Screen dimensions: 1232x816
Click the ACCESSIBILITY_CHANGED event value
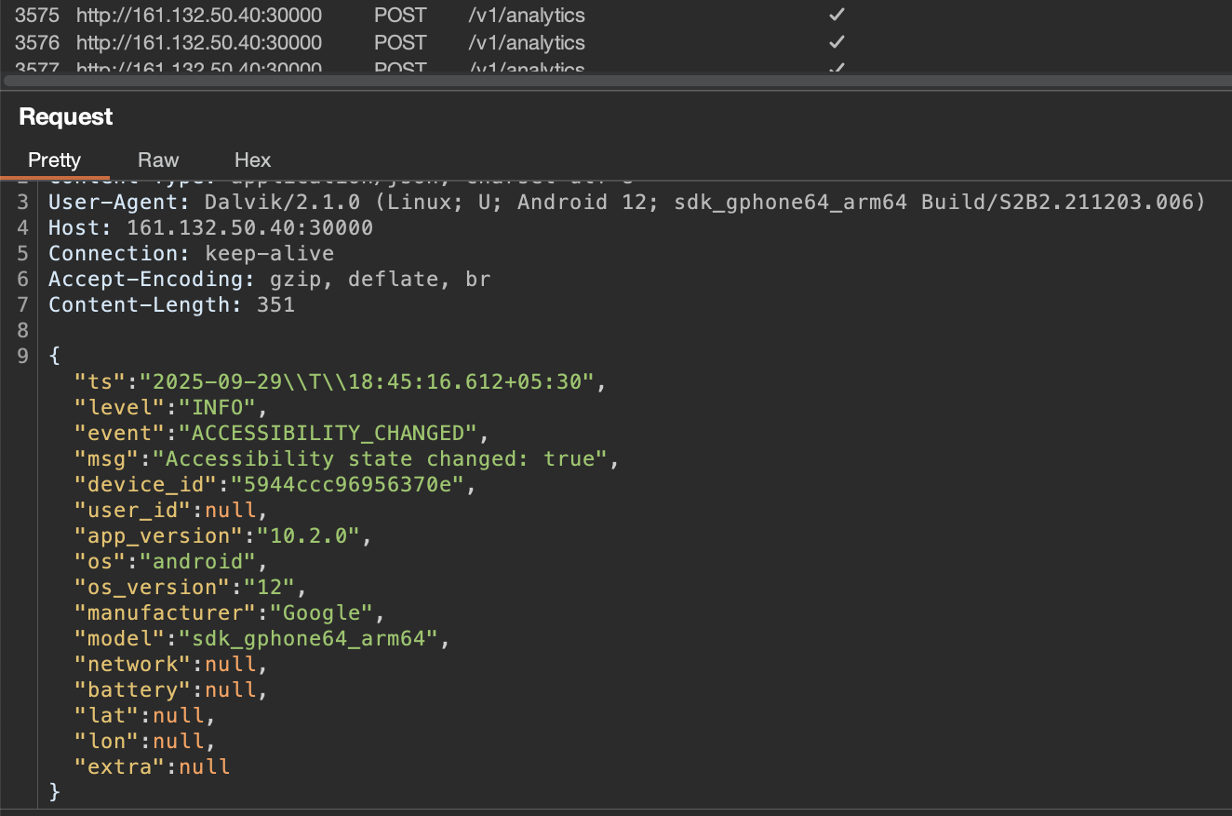pyautogui.click(x=328, y=433)
